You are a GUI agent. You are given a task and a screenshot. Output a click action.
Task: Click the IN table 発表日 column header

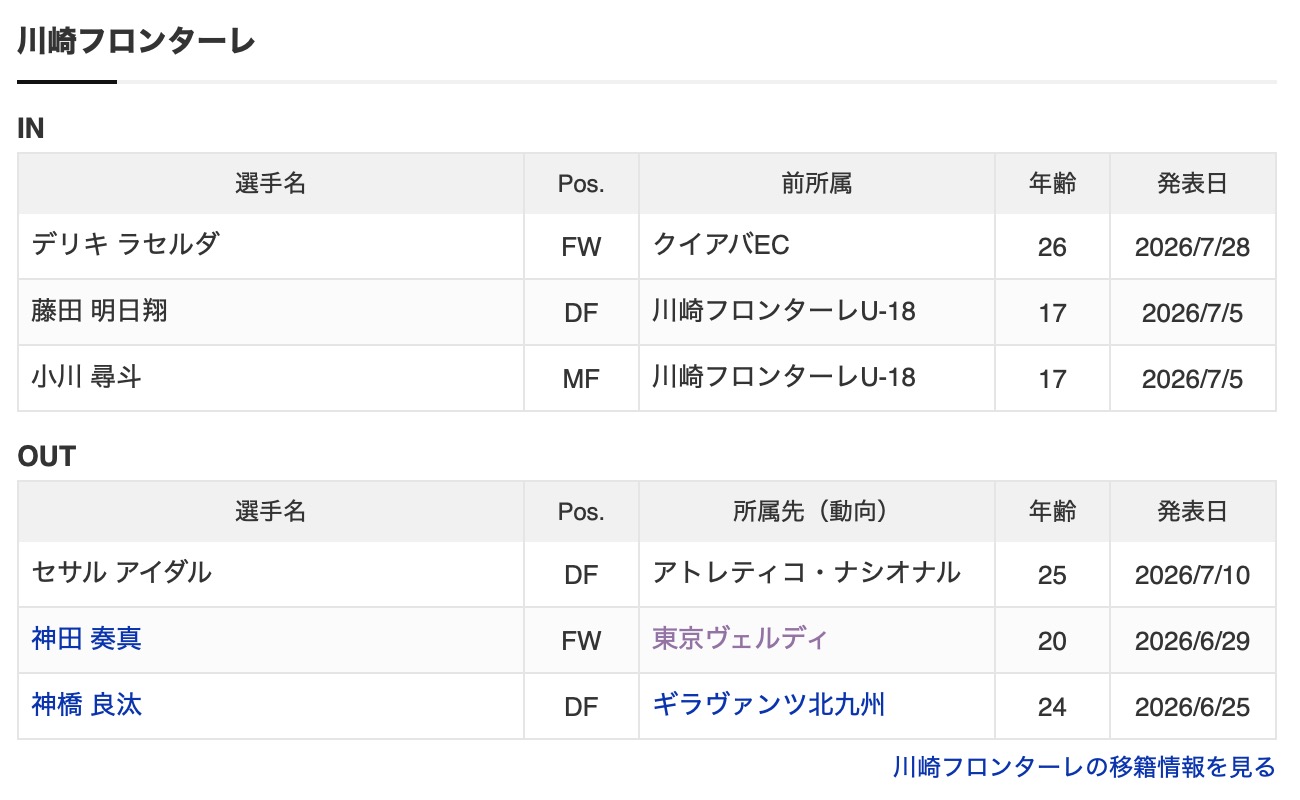pyautogui.click(x=1193, y=183)
